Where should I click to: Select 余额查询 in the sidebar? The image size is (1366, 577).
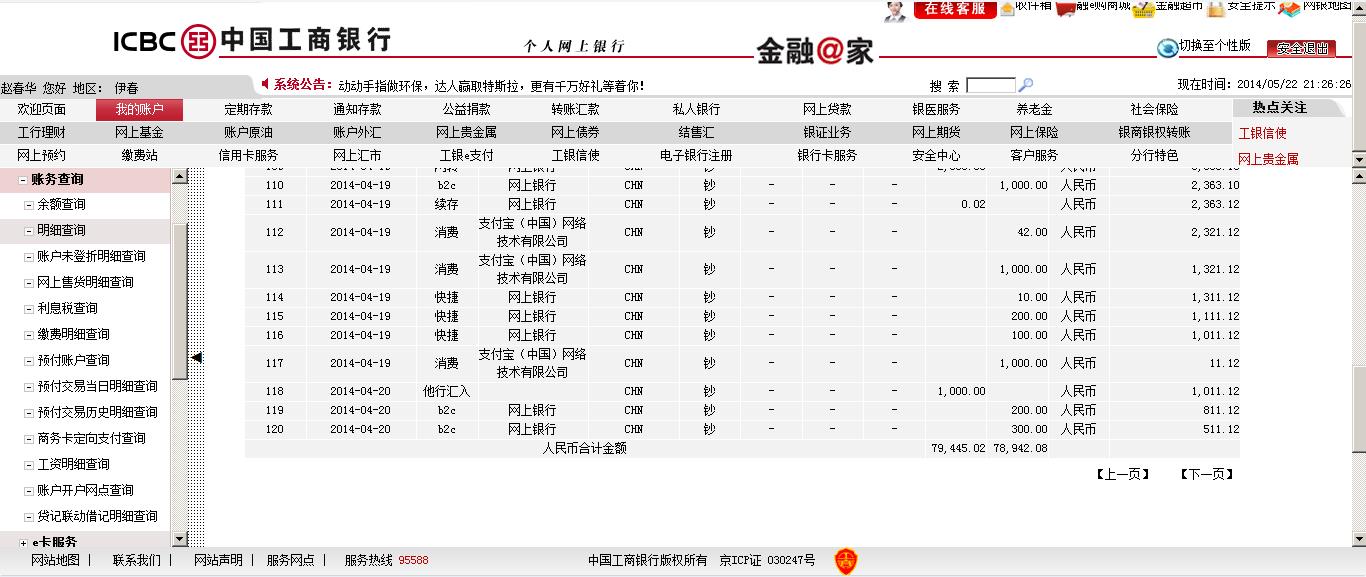click(x=61, y=205)
